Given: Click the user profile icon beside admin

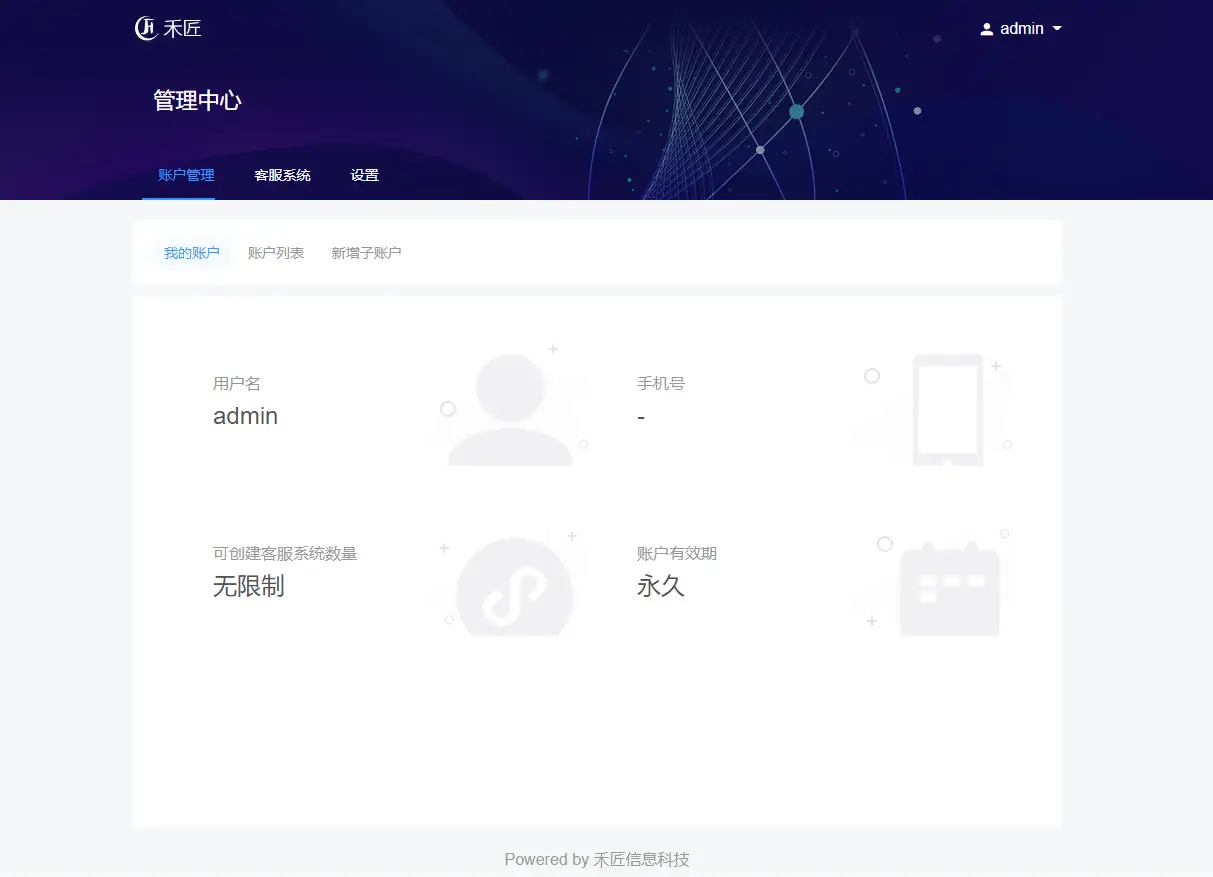Looking at the screenshot, I should (x=987, y=28).
